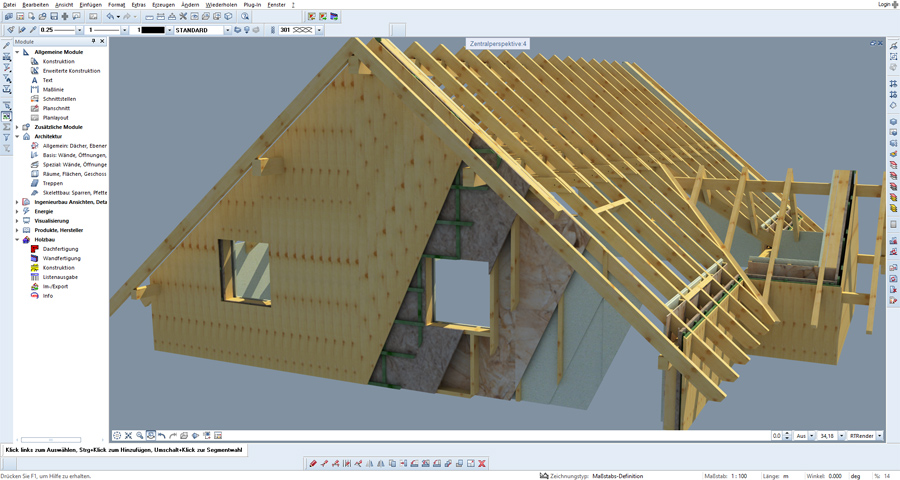The image size is (900, 480).
Task: Pin the Module panel with pushpin
Action: click(x=94, y=42)
